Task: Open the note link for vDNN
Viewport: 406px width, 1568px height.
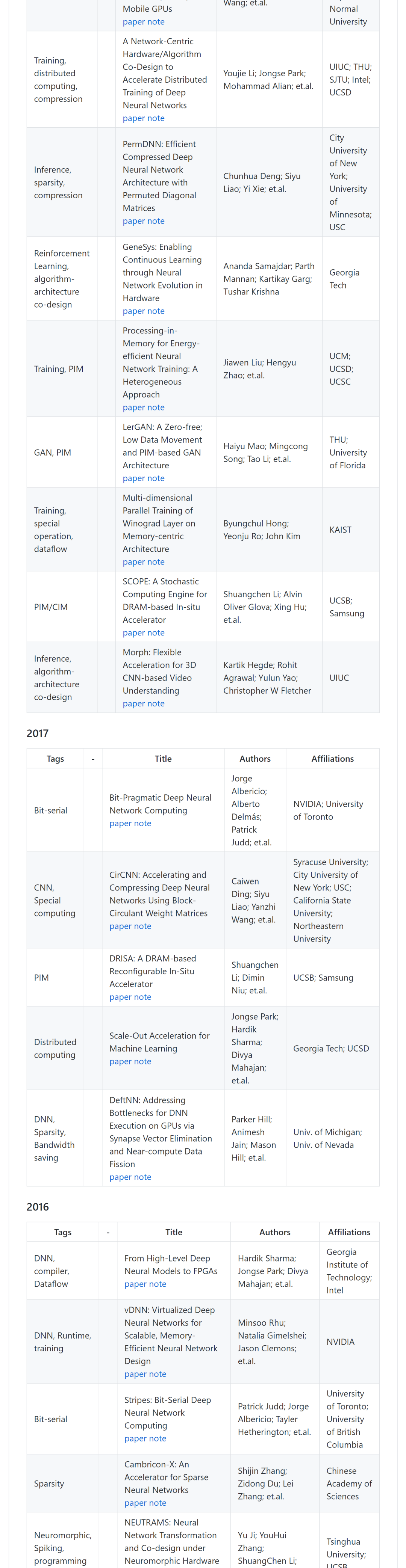Action: [x=157, y=1375]
